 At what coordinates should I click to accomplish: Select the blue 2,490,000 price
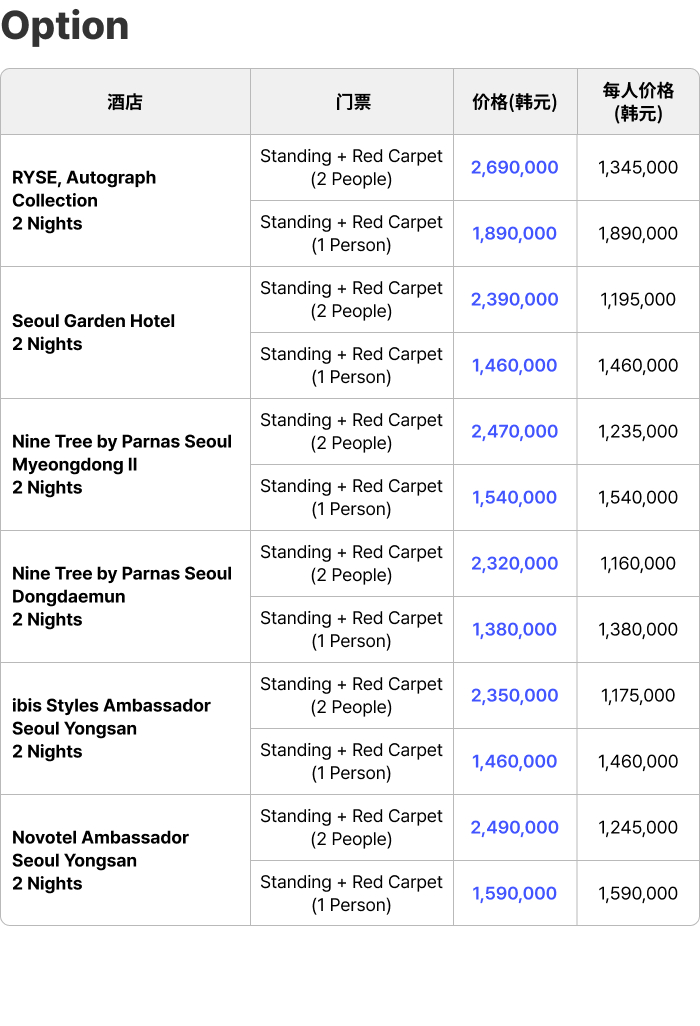click(514, 828)
